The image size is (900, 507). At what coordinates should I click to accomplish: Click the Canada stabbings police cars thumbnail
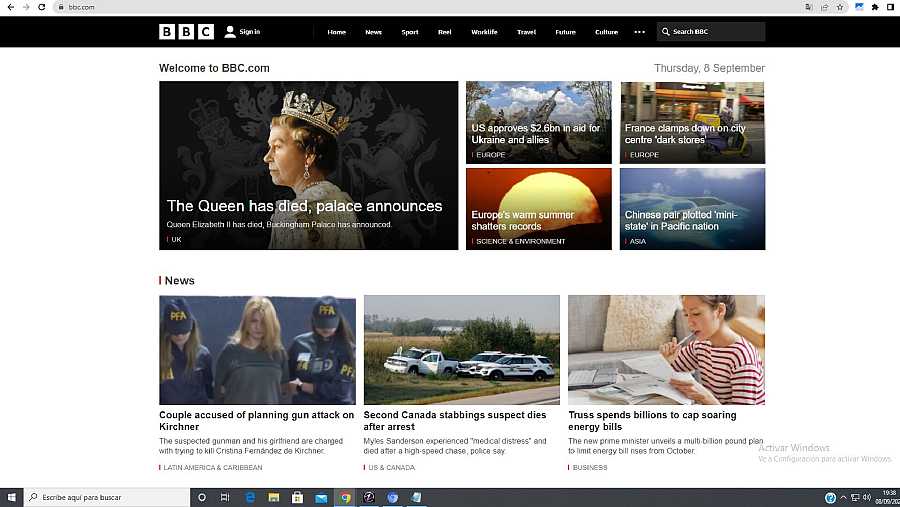[x=461, y=350]
